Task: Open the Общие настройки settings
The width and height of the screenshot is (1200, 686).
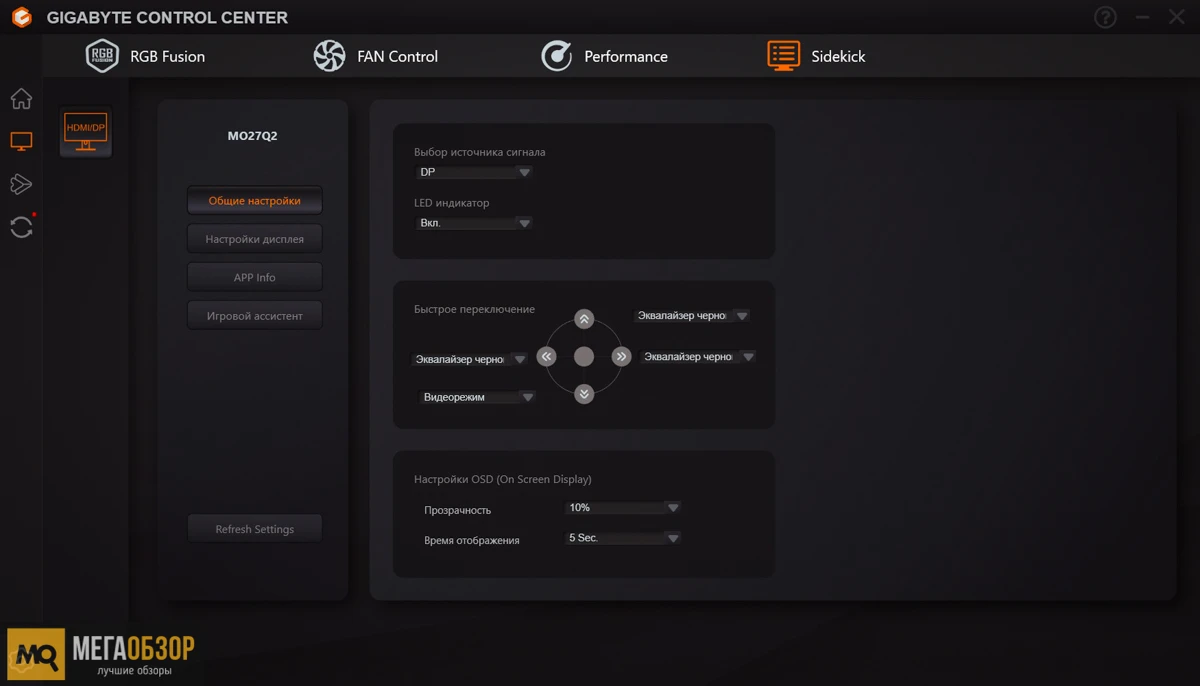Action: tap(254, 201)
